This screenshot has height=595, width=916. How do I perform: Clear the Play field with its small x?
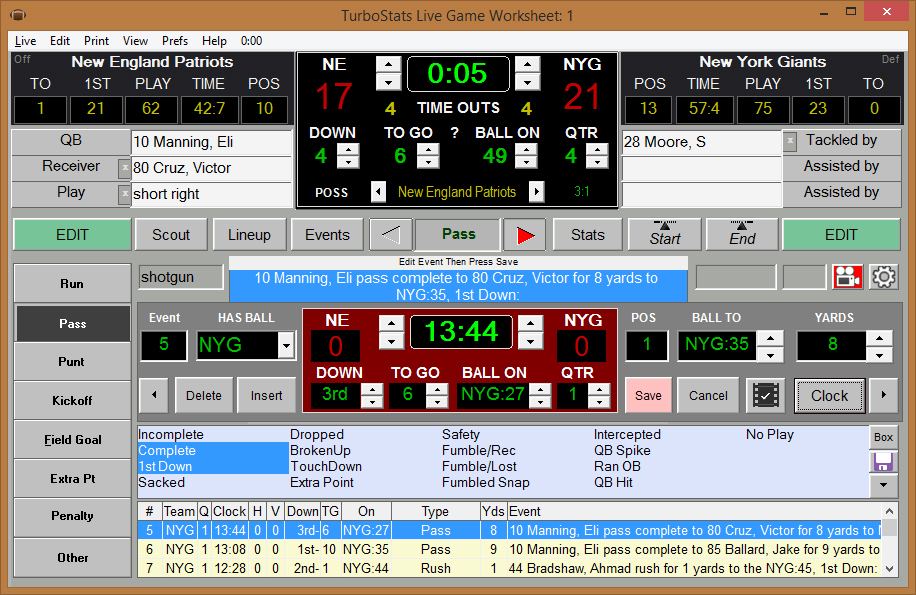click(124, 194)
